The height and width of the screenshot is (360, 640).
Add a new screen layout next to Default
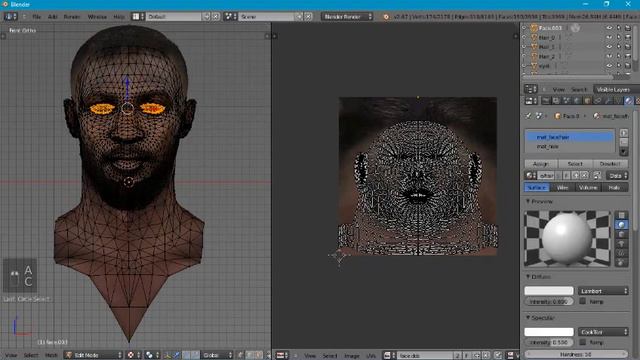click(x=207, y=16)
